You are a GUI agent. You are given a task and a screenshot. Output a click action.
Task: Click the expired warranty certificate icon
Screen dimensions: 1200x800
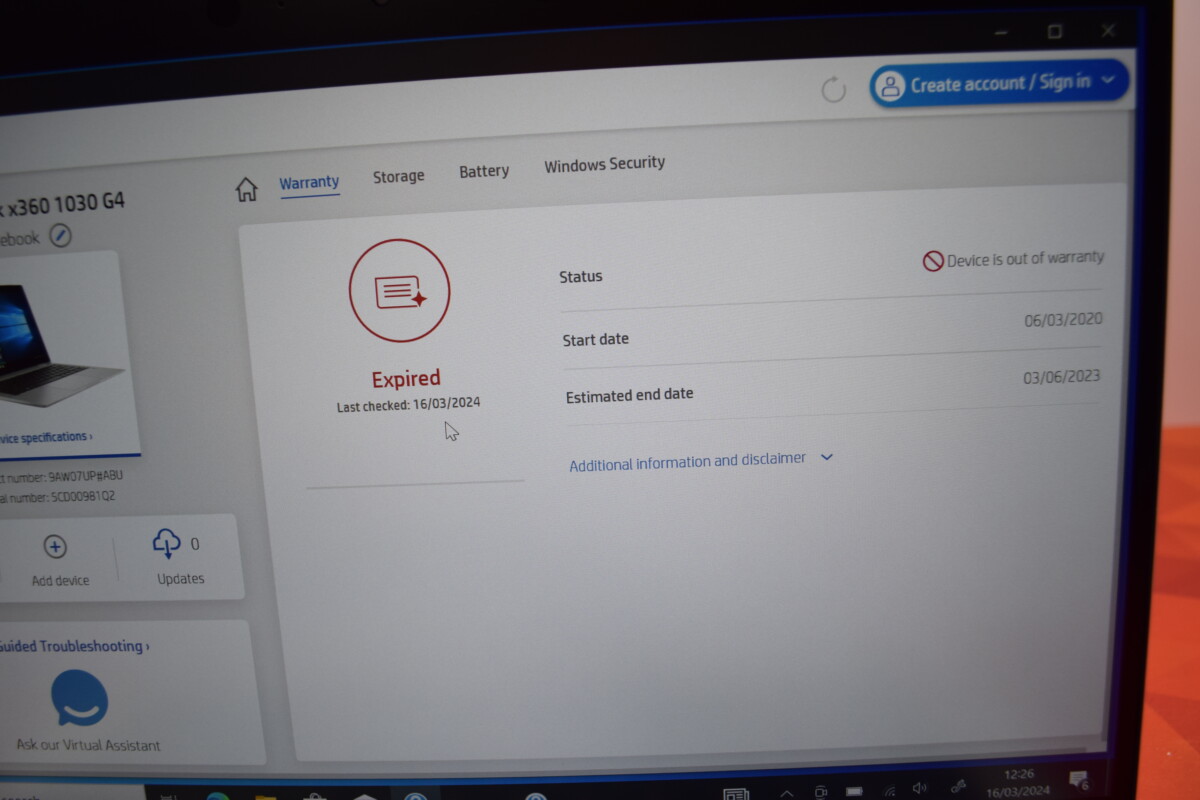[399, 291]
